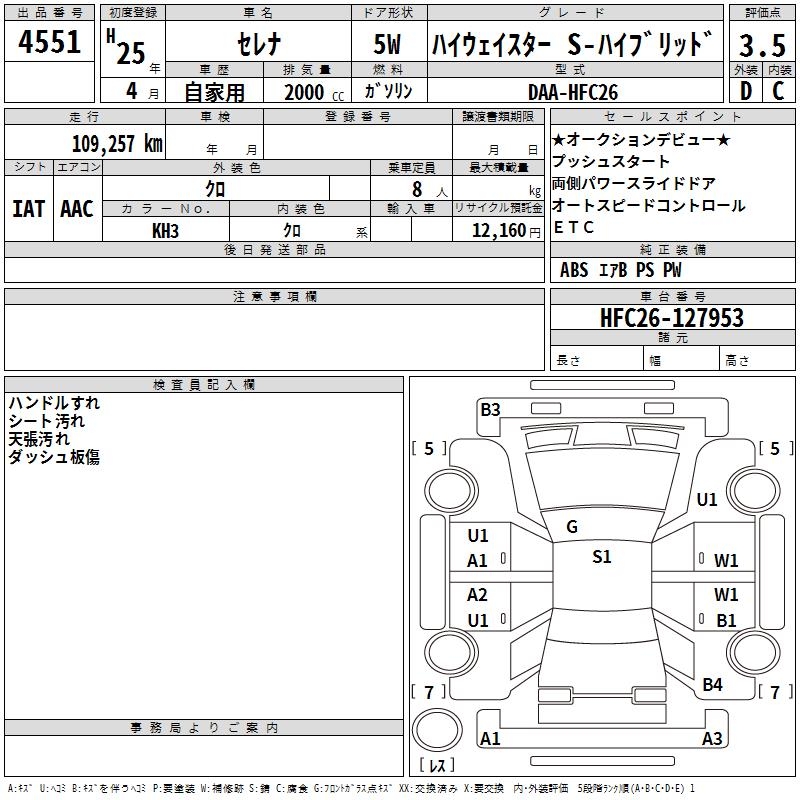Select the recycle deposit 12,160円
This screenshot has width=800, height=800.
[506, 231]
